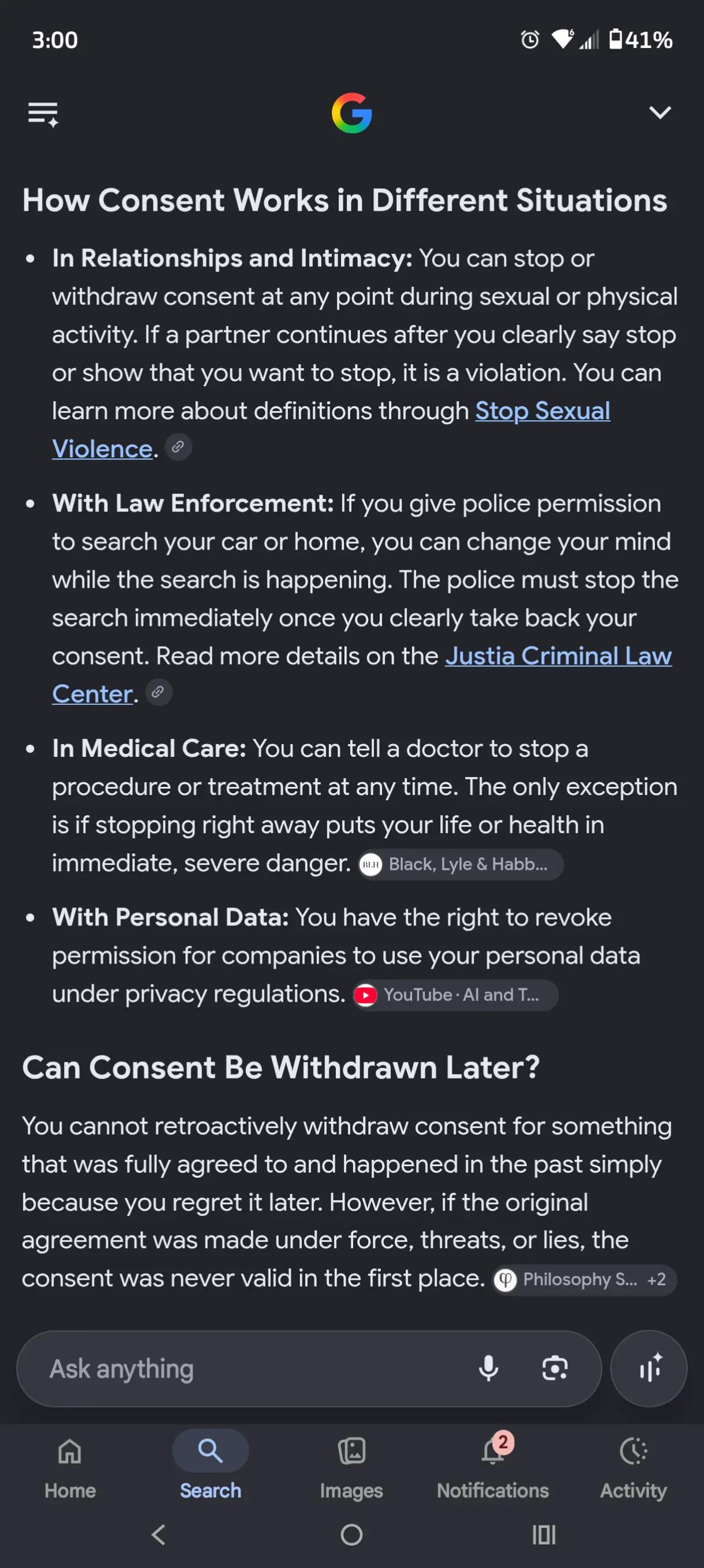Tap the Google G logo
Viewport: 704px width, 1568px height.
351,113
